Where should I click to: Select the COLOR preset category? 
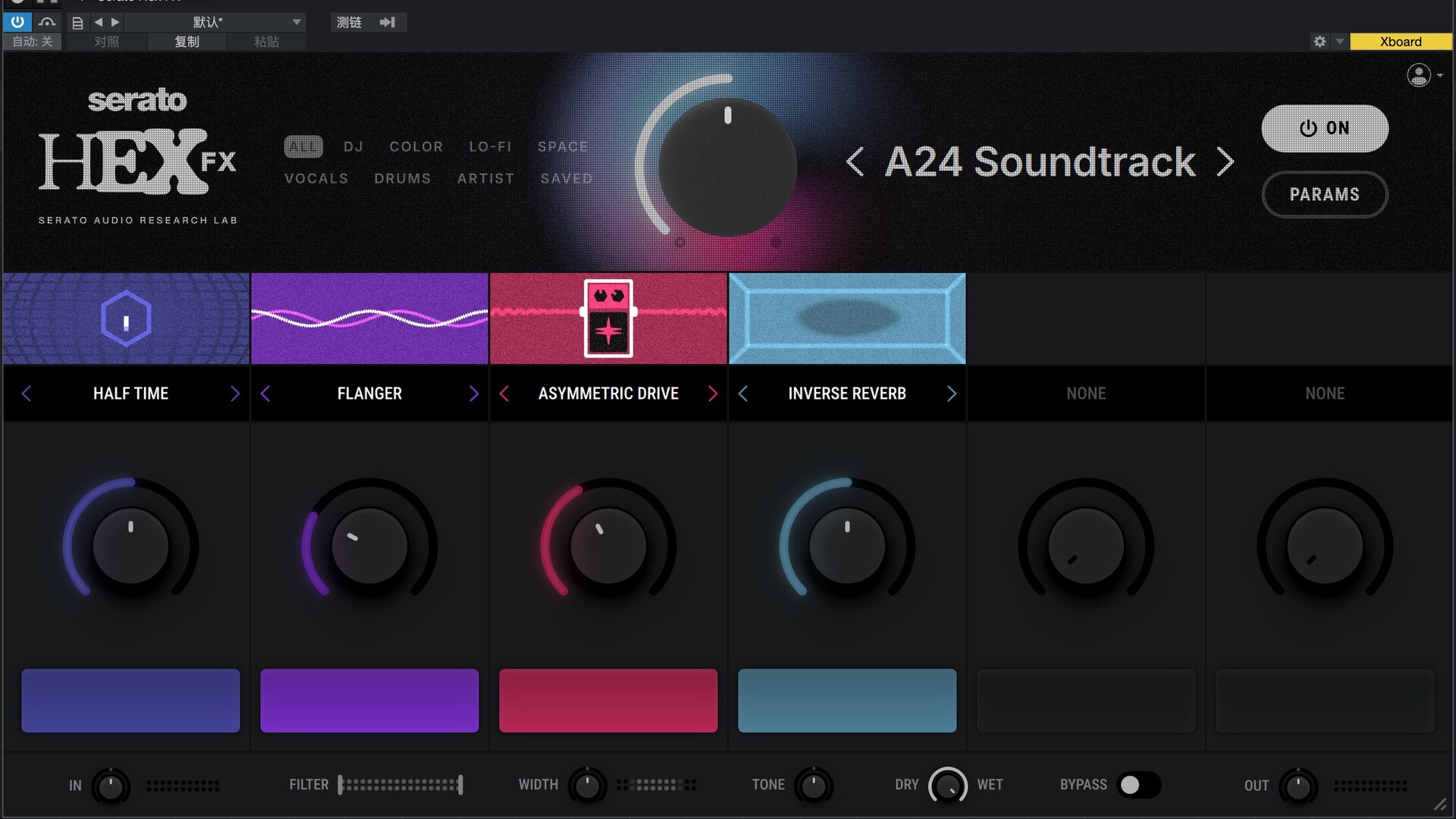(416, 146)
